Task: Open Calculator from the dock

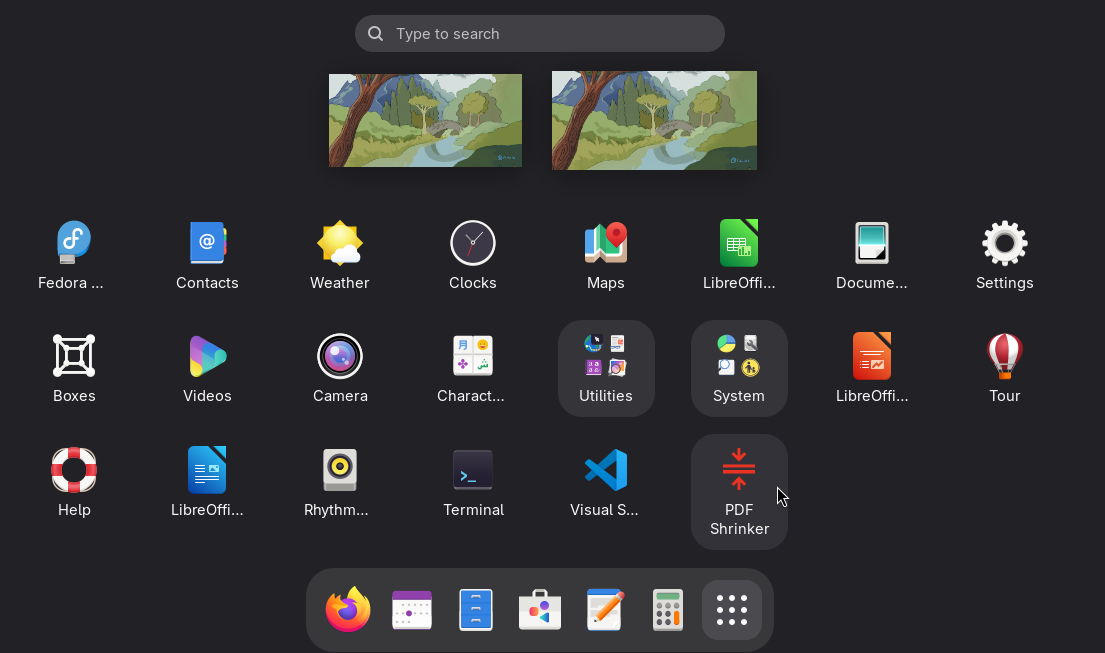Action: (667, 610)
